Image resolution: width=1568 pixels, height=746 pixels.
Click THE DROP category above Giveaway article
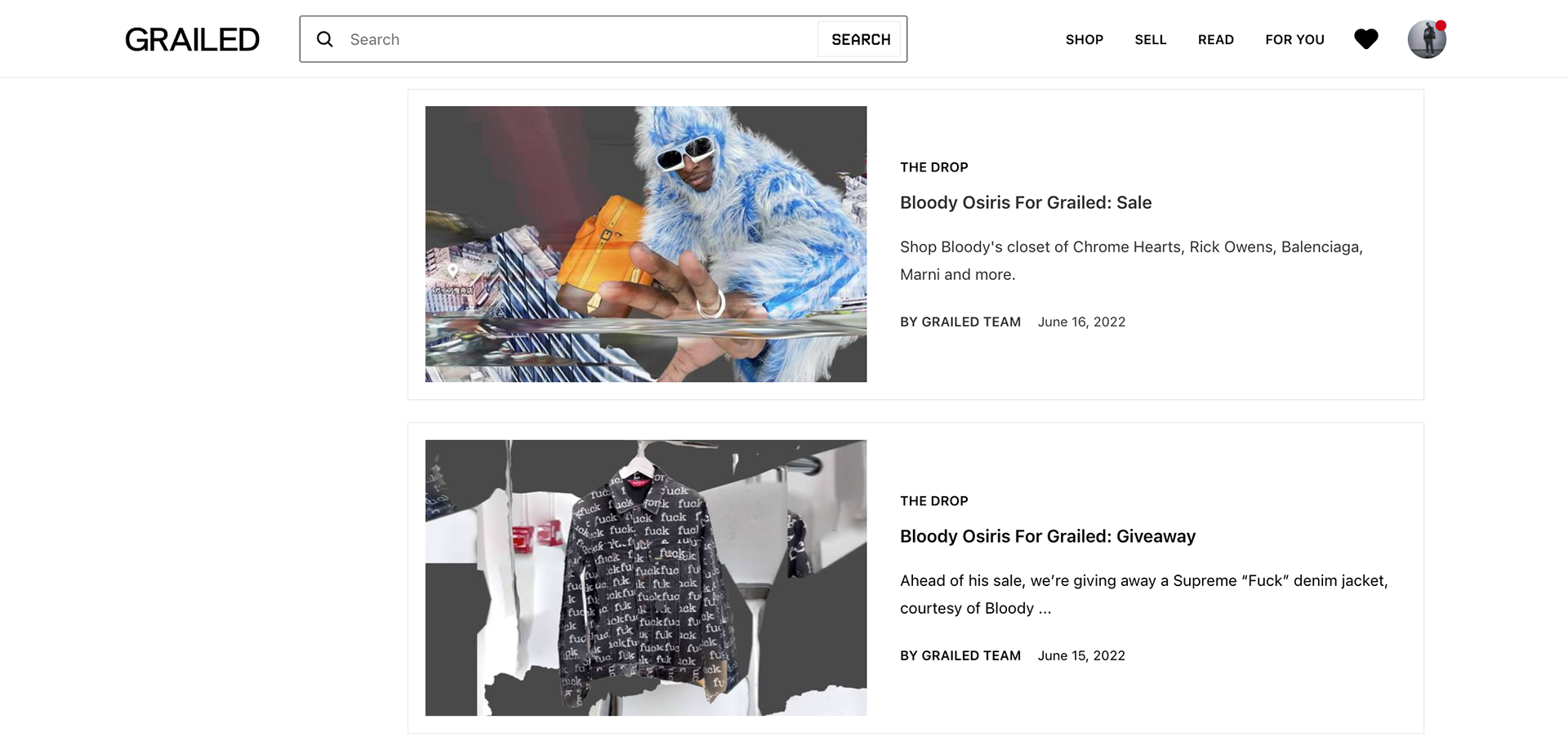tap(933, 501)
